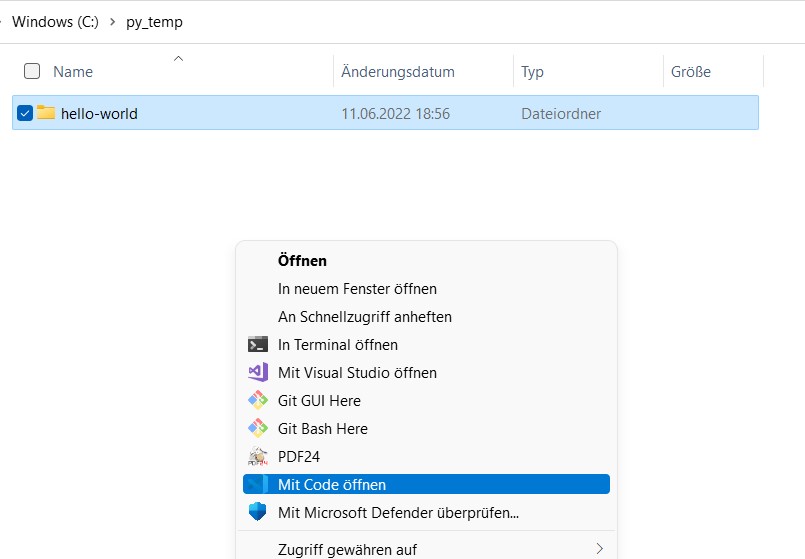Toggle the select-all checkbox beside Name

(32, 71)
